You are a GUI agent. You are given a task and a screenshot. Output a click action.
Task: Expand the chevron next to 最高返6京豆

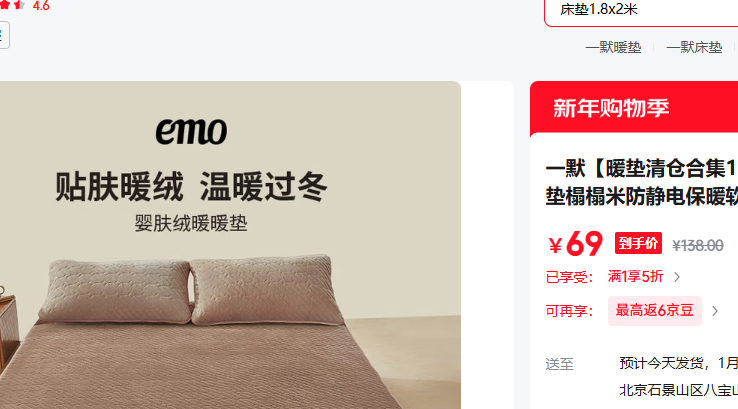pos(715,311)
